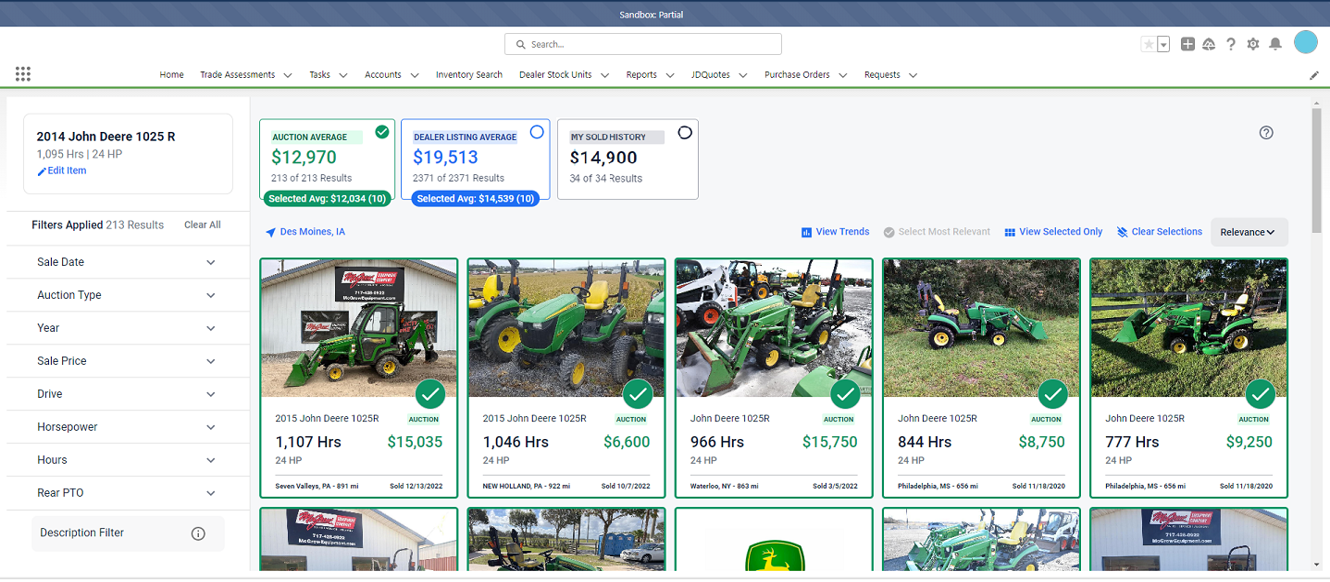The height and width of the screenshot is (582, 1330).
Task: Click the Description Filter info icon
Action: pos(198,534)
